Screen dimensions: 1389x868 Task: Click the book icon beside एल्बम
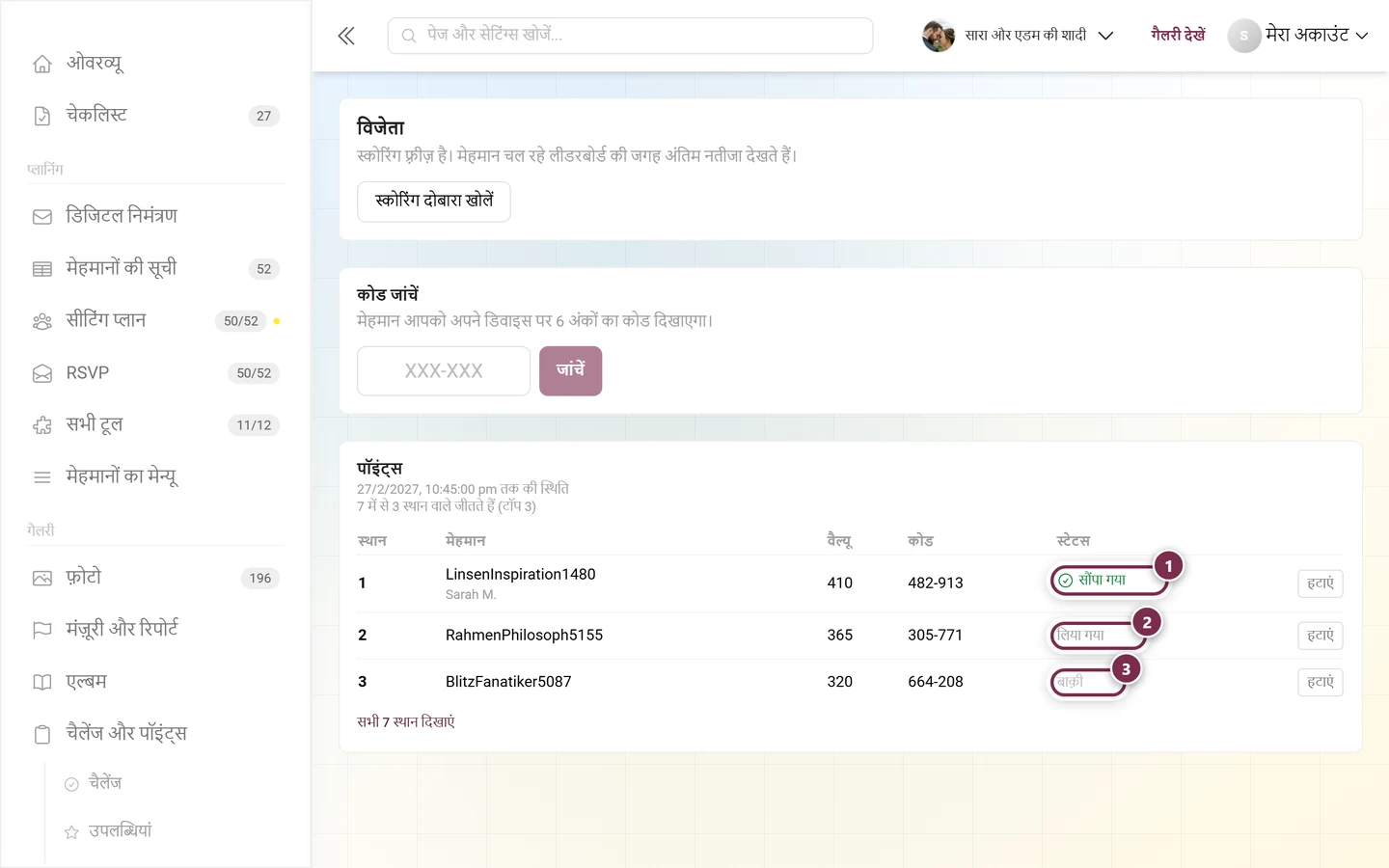coord(42,683)
